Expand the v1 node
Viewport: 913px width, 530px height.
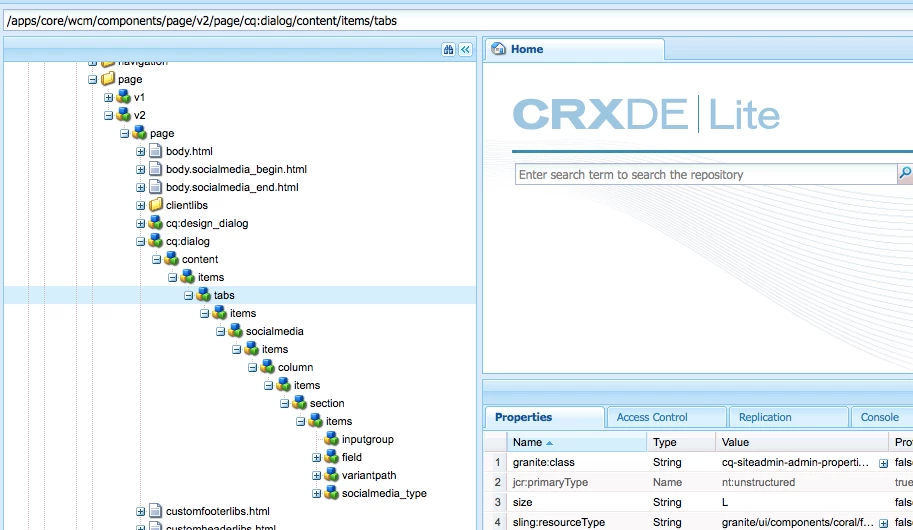108,97
